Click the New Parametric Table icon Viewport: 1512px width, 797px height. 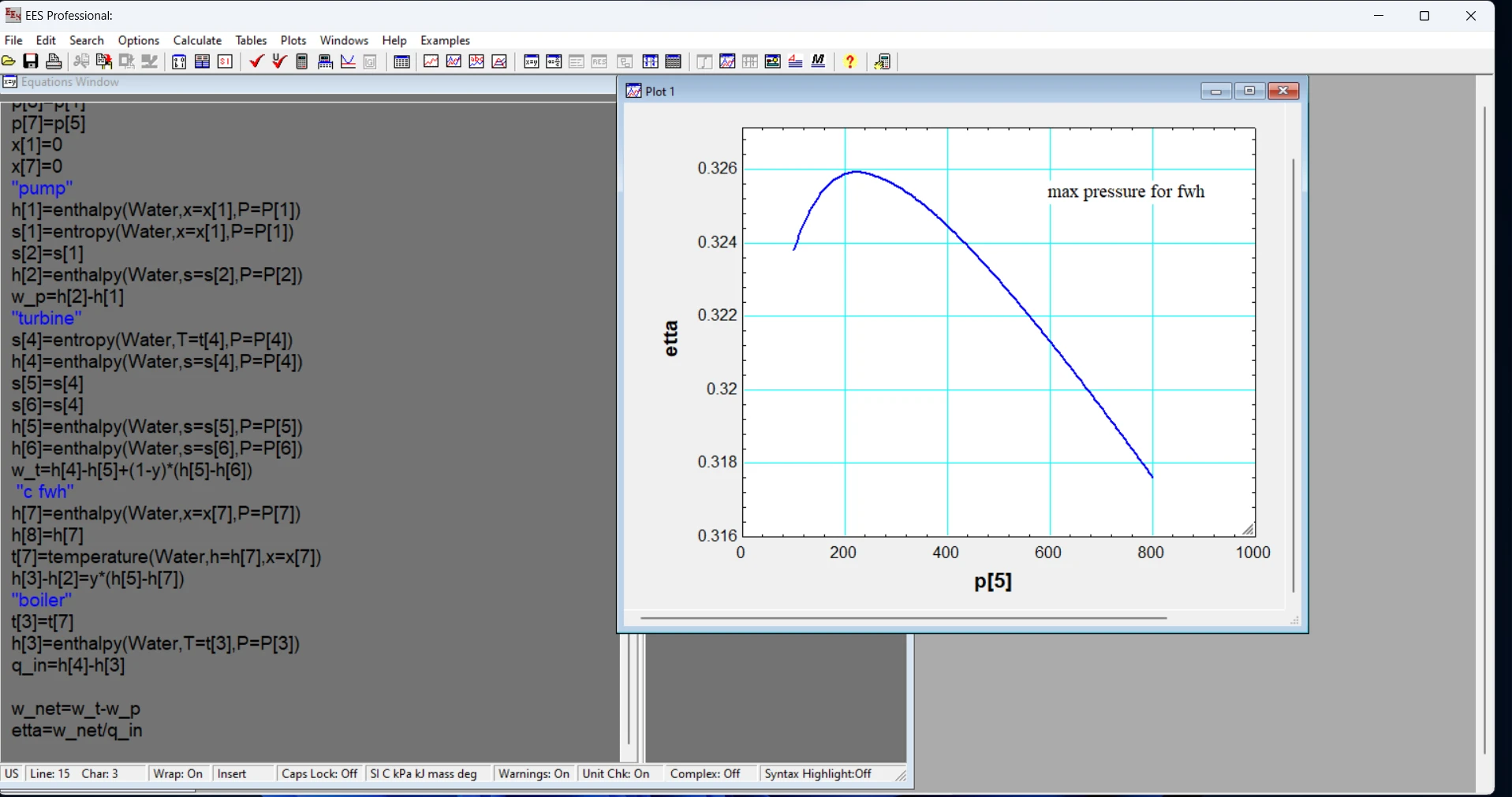pos(401,61)
